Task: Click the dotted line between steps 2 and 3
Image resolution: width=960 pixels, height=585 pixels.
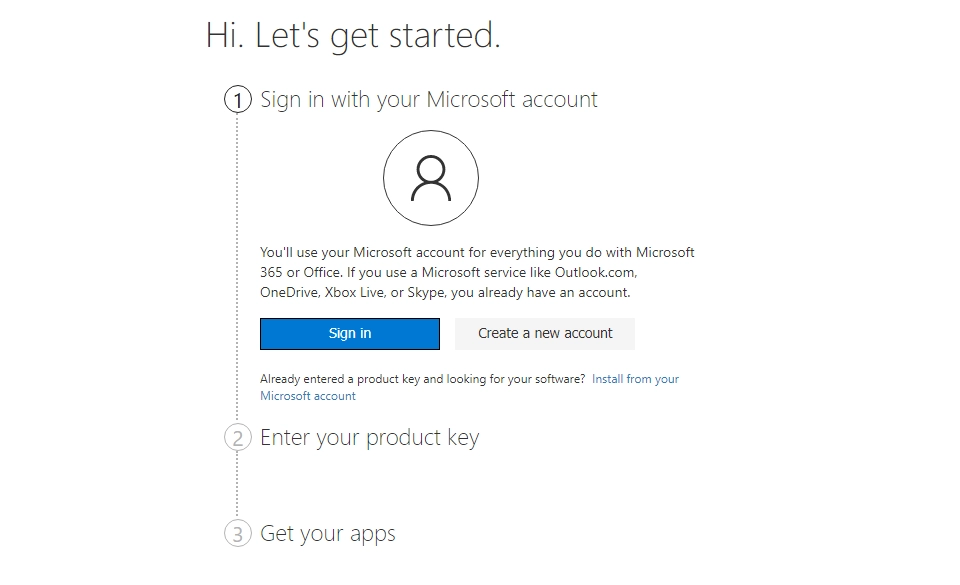Action: click(x=237, y=486)
